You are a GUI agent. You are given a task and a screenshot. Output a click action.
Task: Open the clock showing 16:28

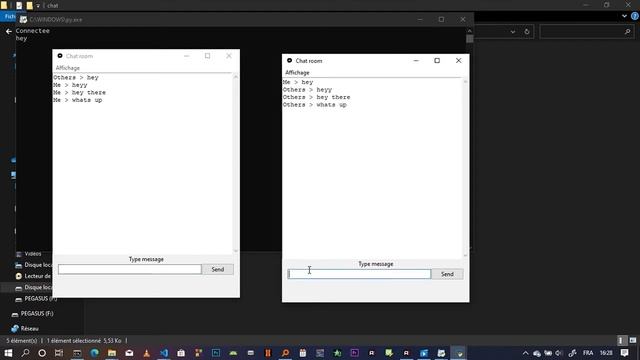[x=606, y=353]
